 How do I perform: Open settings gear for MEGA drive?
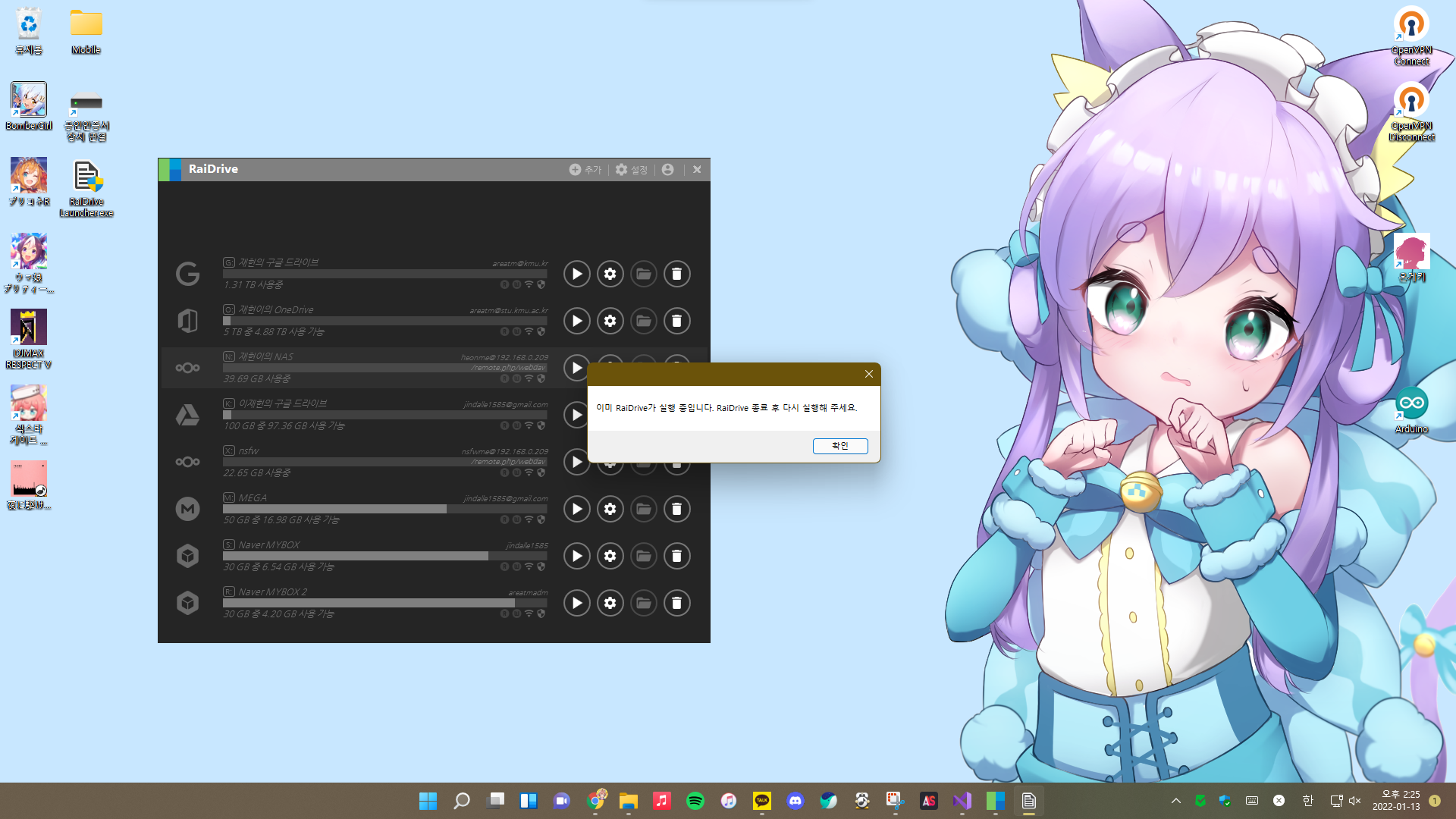coord(610,509)
